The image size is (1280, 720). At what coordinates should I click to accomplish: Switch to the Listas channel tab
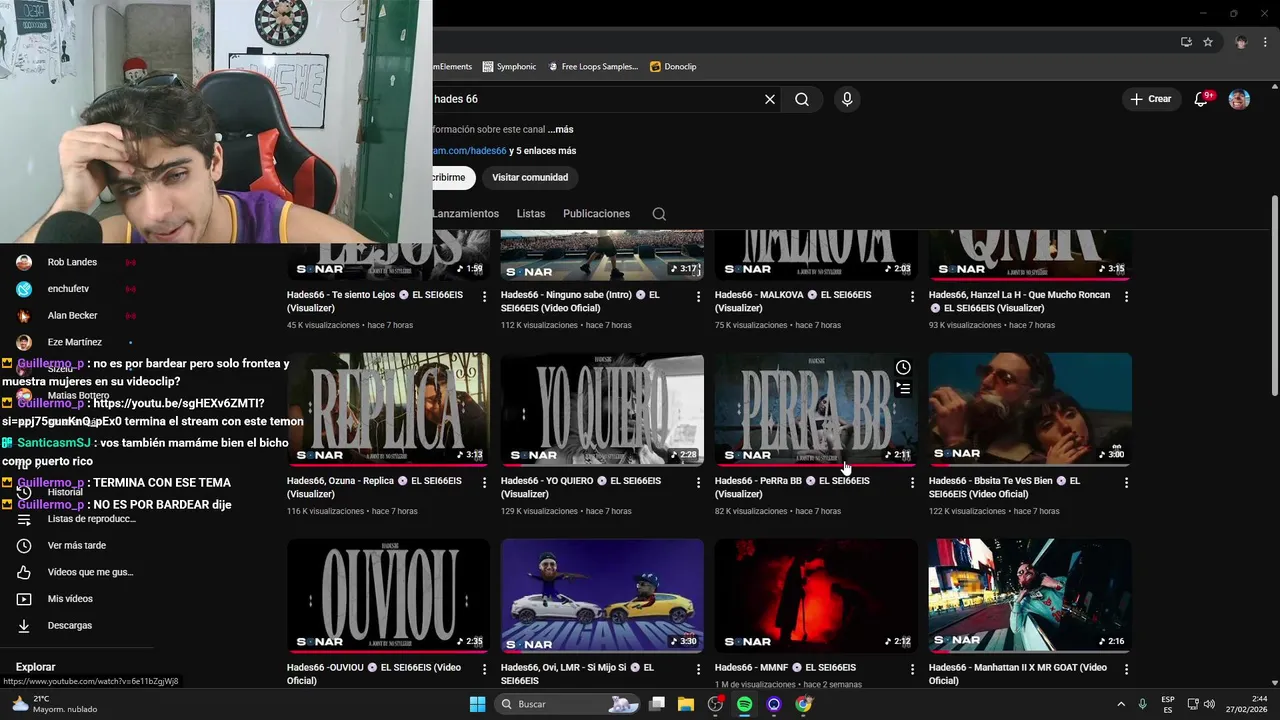(531, 214)
